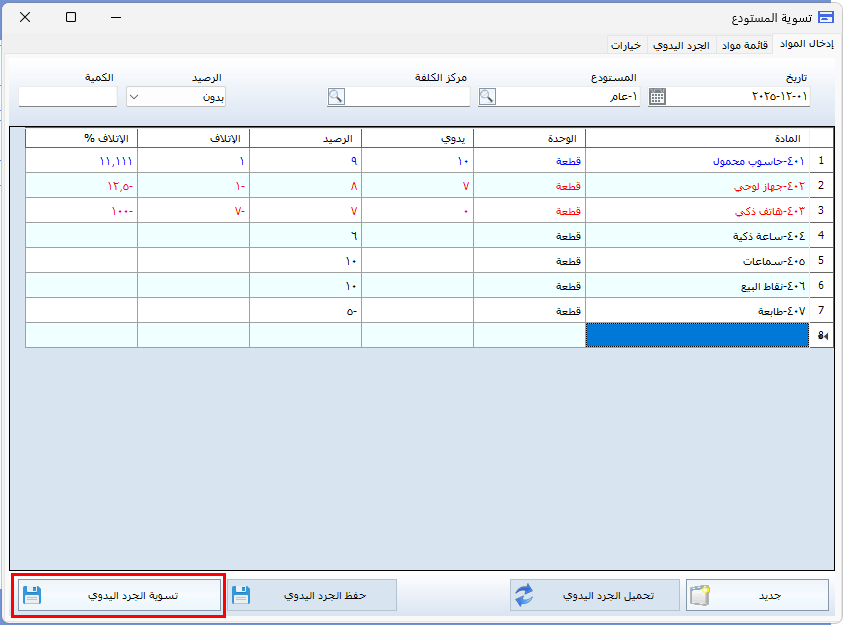
Task: Click the highlighted empty cell in new row
Action: point(697,336)
